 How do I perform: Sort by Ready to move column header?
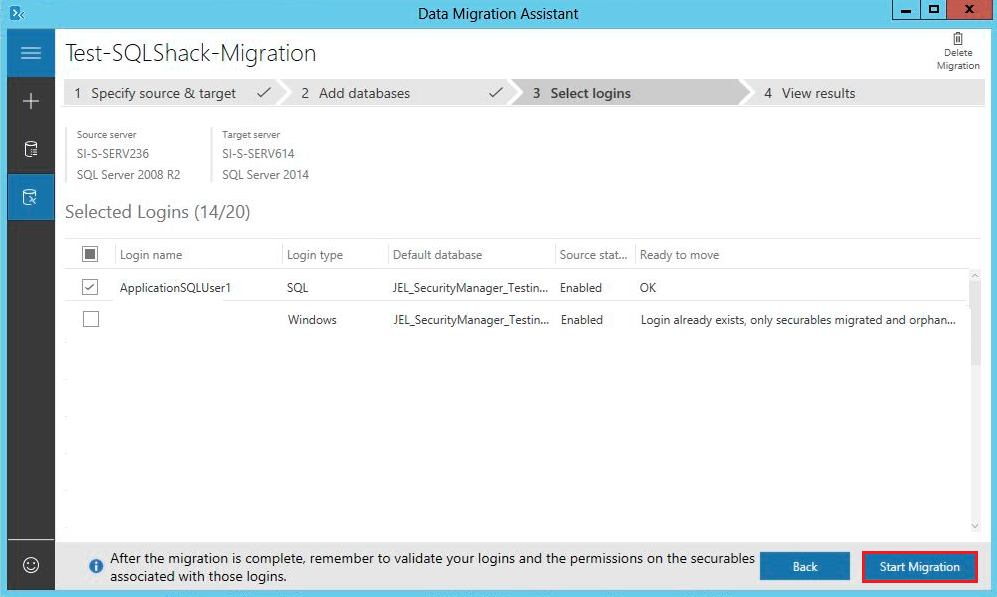point(679,255)
